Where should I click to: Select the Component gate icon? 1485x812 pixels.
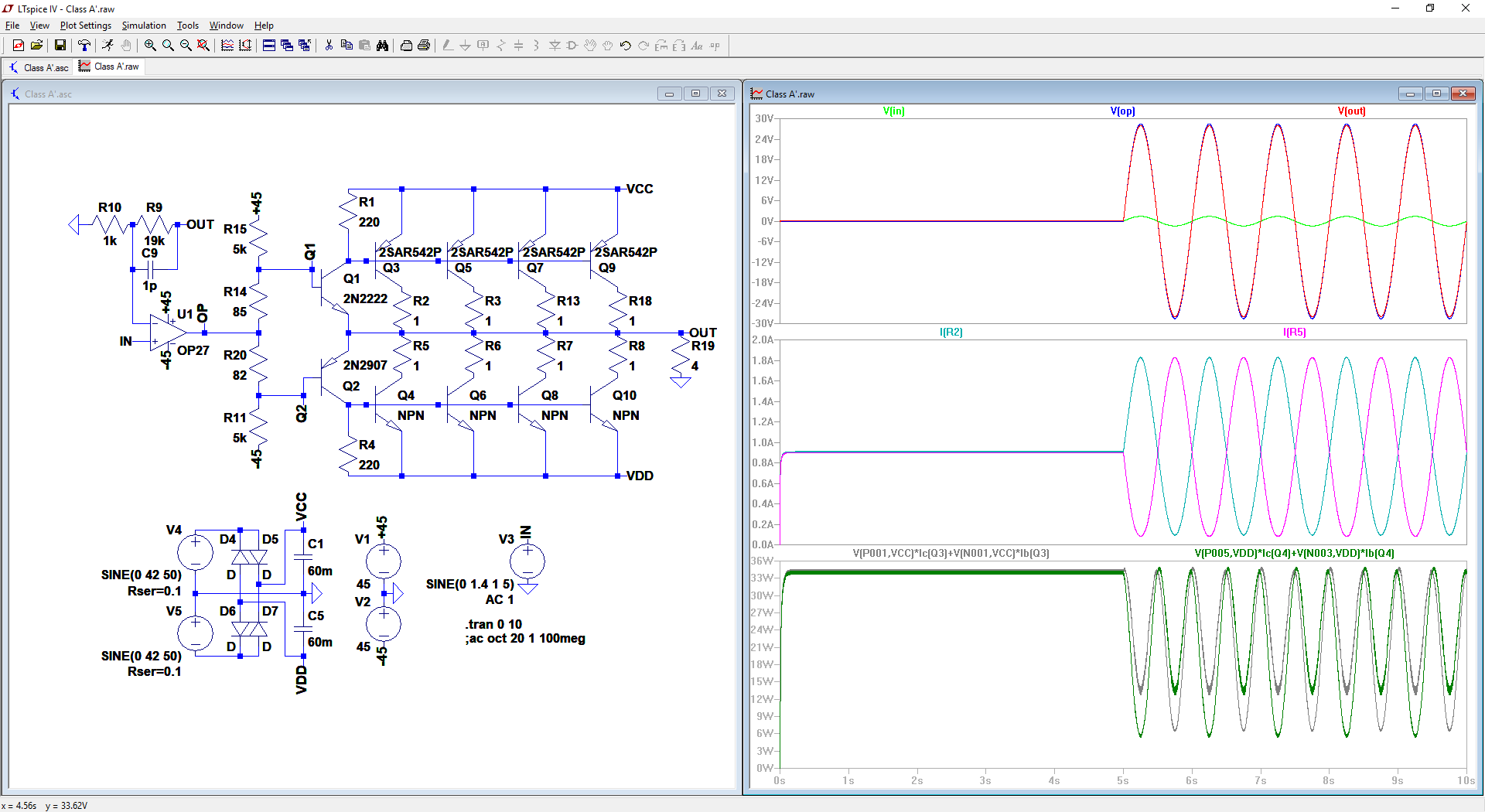572,46
